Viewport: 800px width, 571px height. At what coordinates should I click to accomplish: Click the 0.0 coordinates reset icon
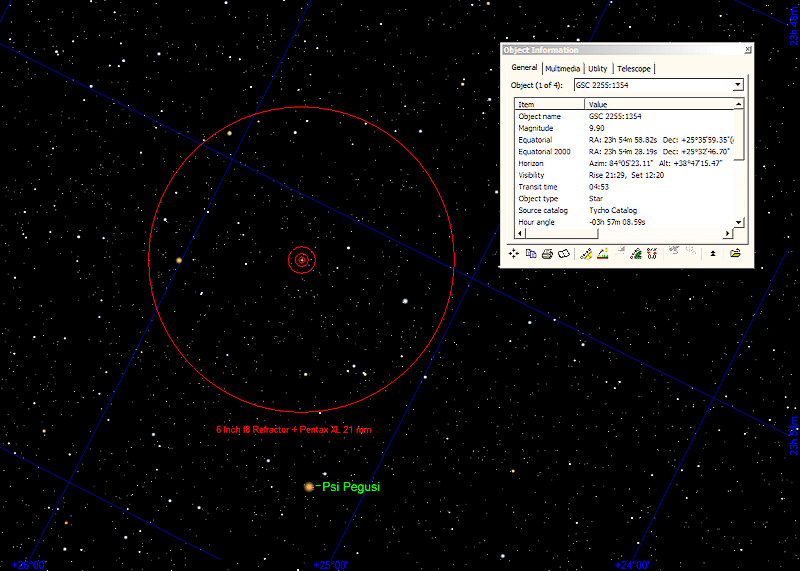click(x=652, y=254)
